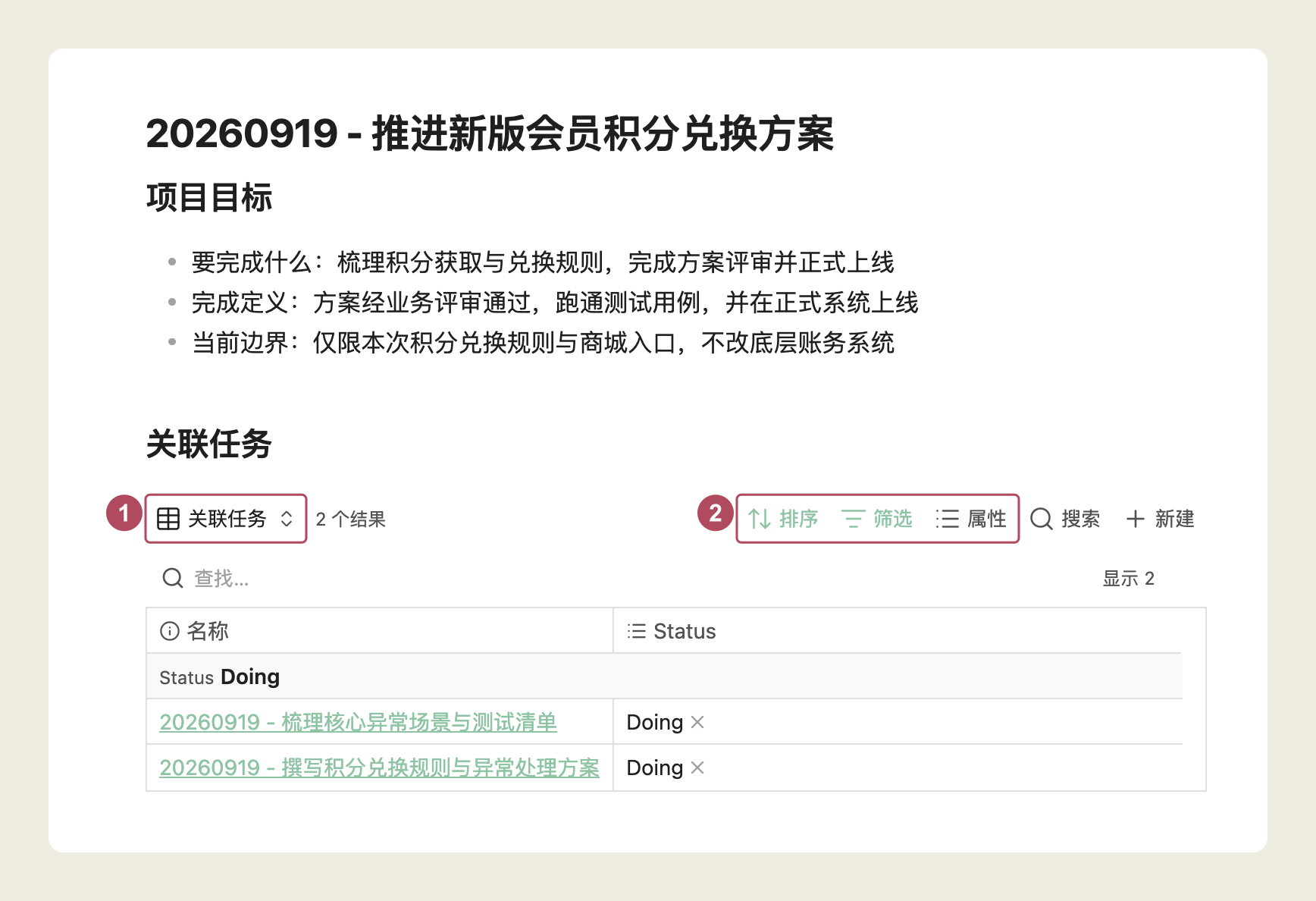
Task: Click the 新建 button label
Action: 1174,519
